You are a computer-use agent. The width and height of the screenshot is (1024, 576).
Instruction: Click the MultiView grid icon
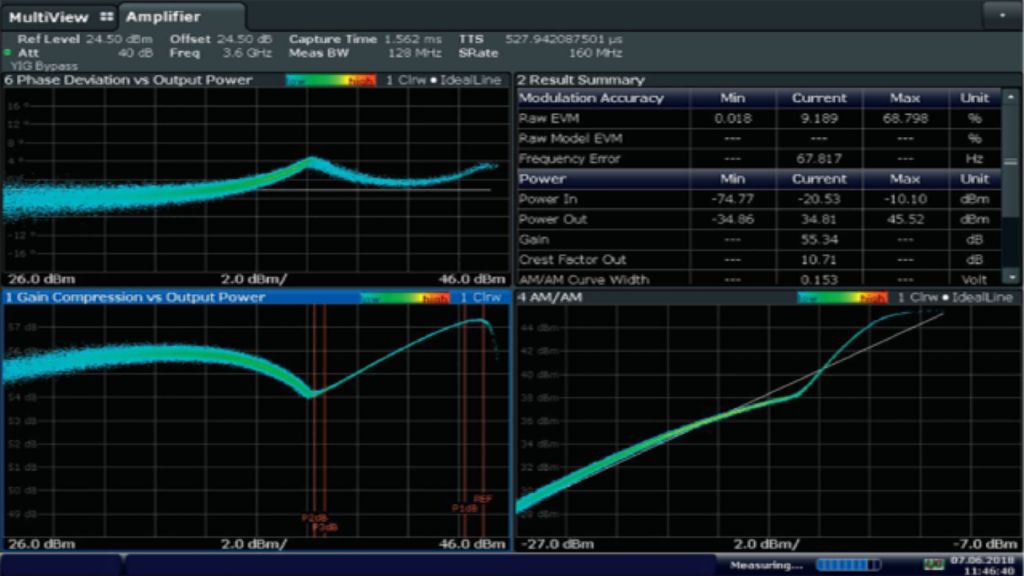[104, 17]
